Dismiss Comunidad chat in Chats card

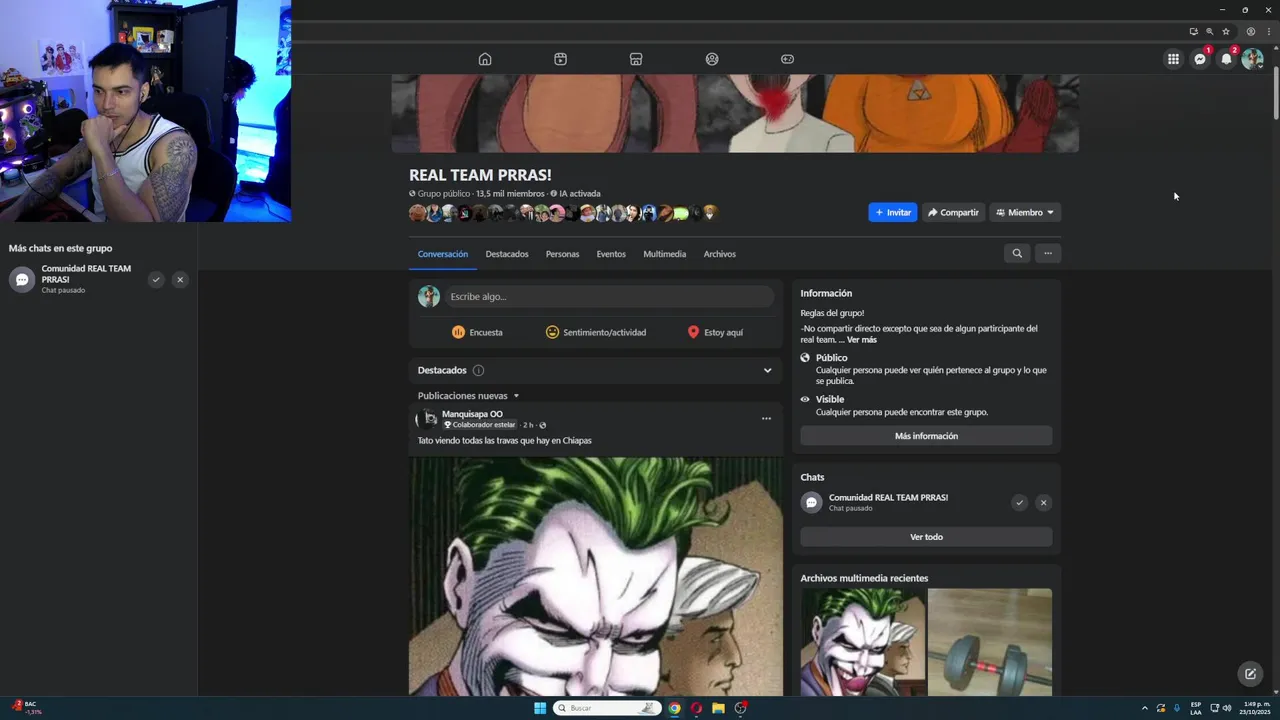pos(1043,503)
